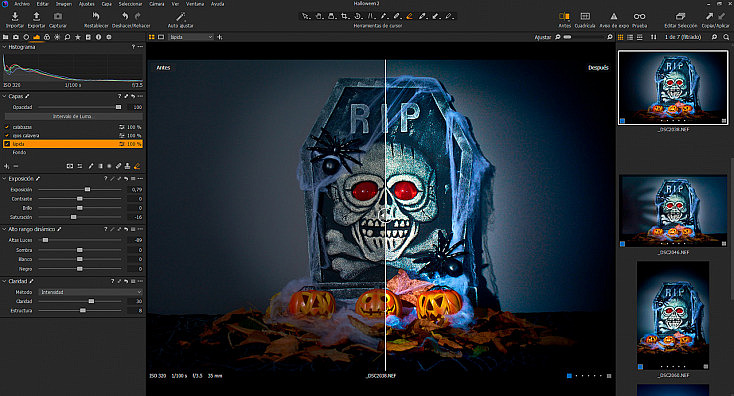
Task: Select the pointer cursor tool
Action: [x=306, y=16]
